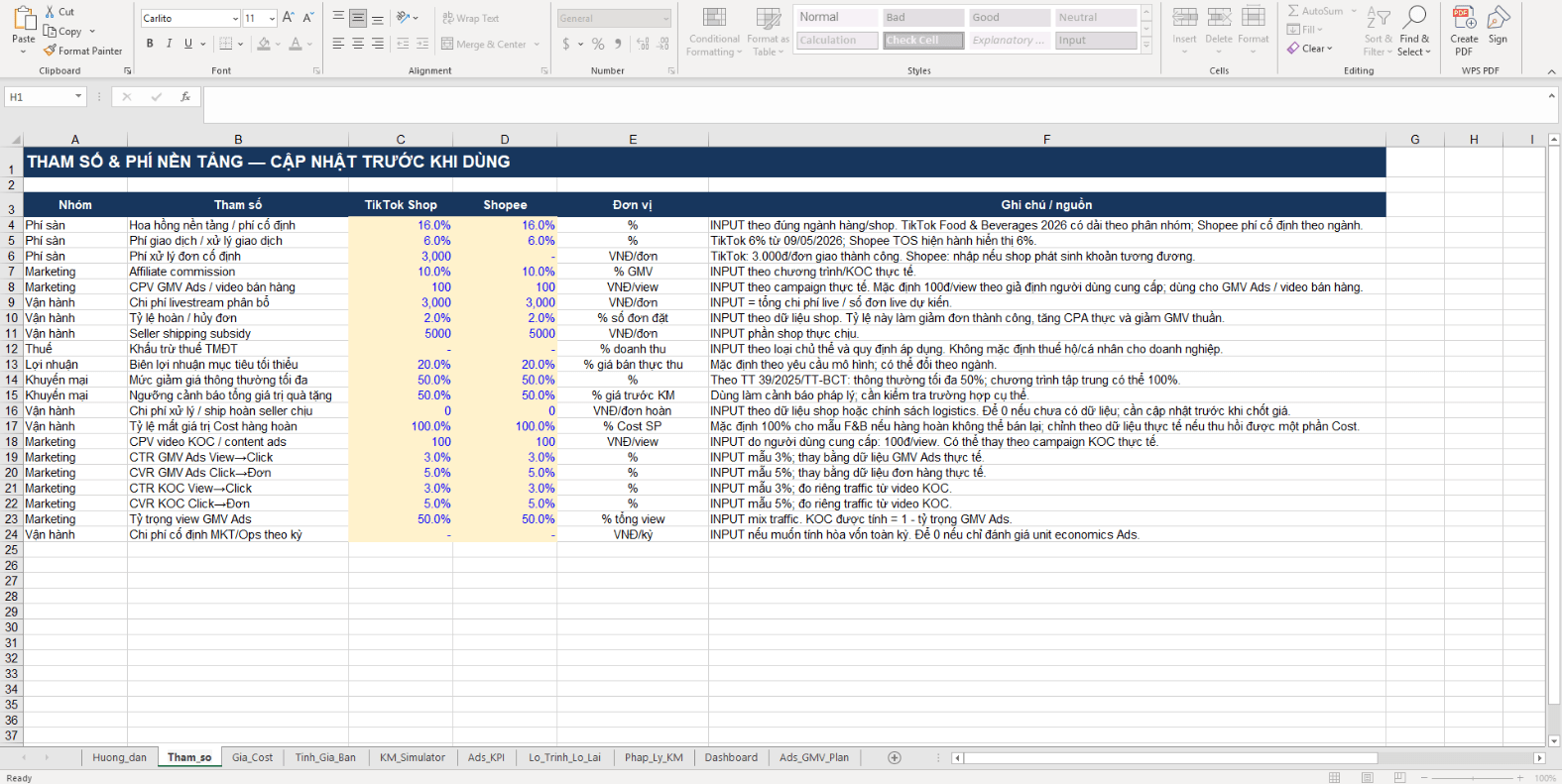Click the Delete cells icon
Screen dimensions: 1562x784
pyautogui.click(x=1219, y=17)
